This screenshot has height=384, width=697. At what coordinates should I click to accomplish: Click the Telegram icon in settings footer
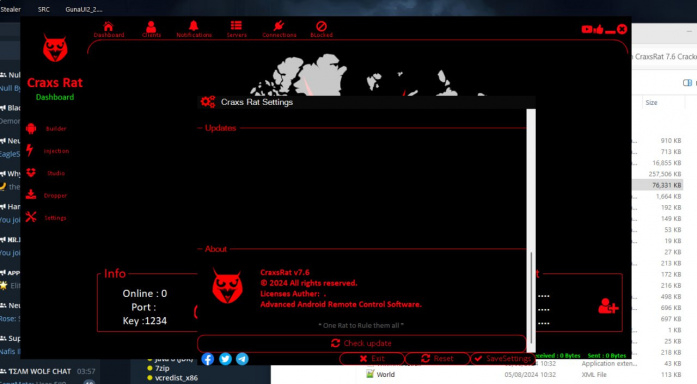click(x=242, y=359)
